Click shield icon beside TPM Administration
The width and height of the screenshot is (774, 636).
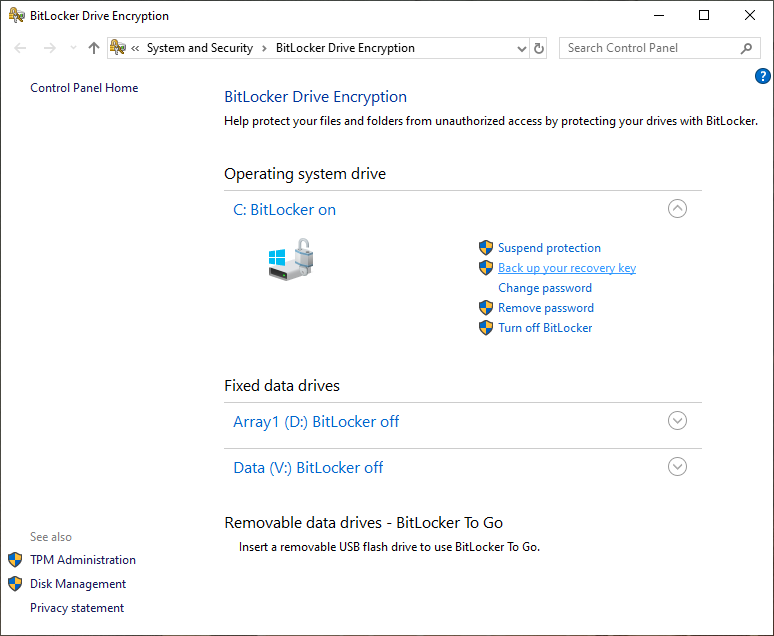coord(15,560)
